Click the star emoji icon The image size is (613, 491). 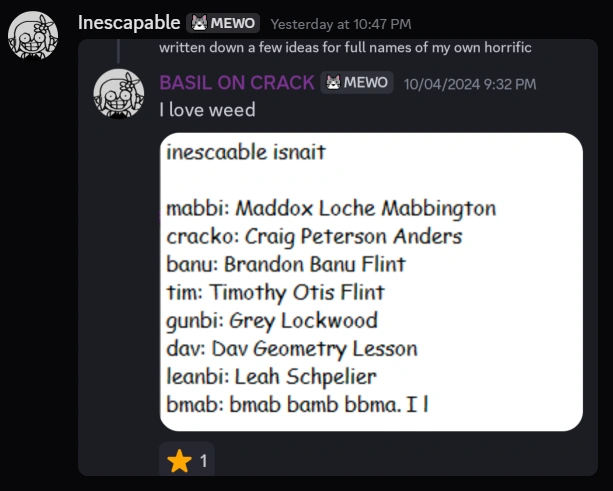point(179,461)
